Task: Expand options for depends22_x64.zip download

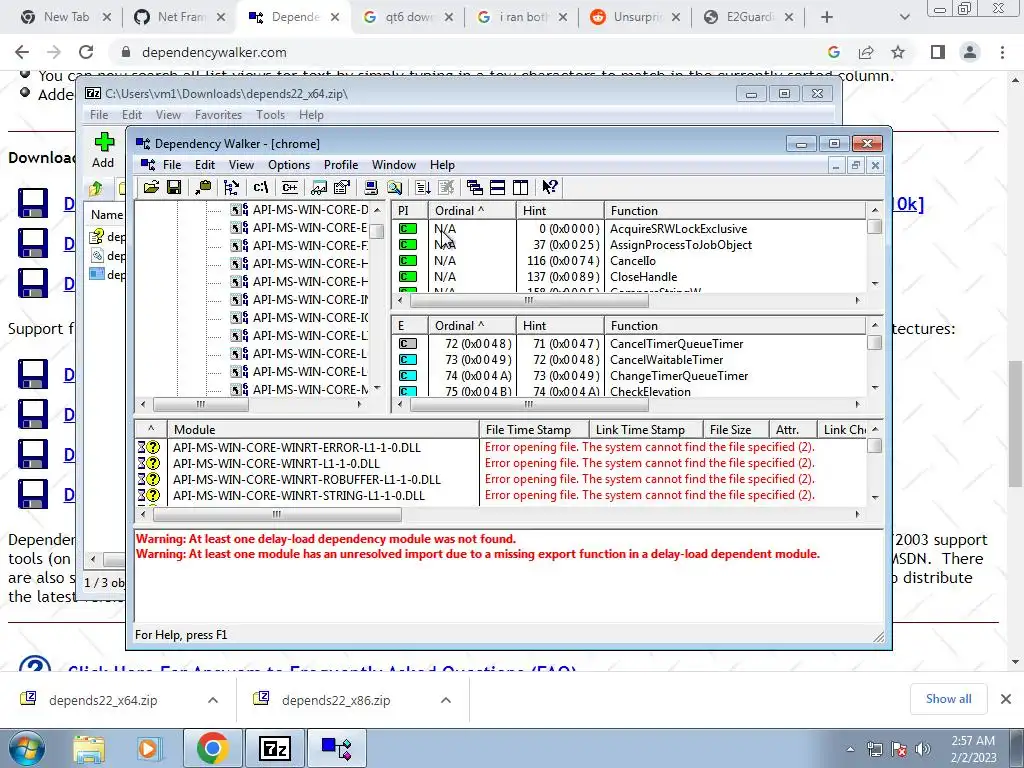Action: click(x=213, y=700)
